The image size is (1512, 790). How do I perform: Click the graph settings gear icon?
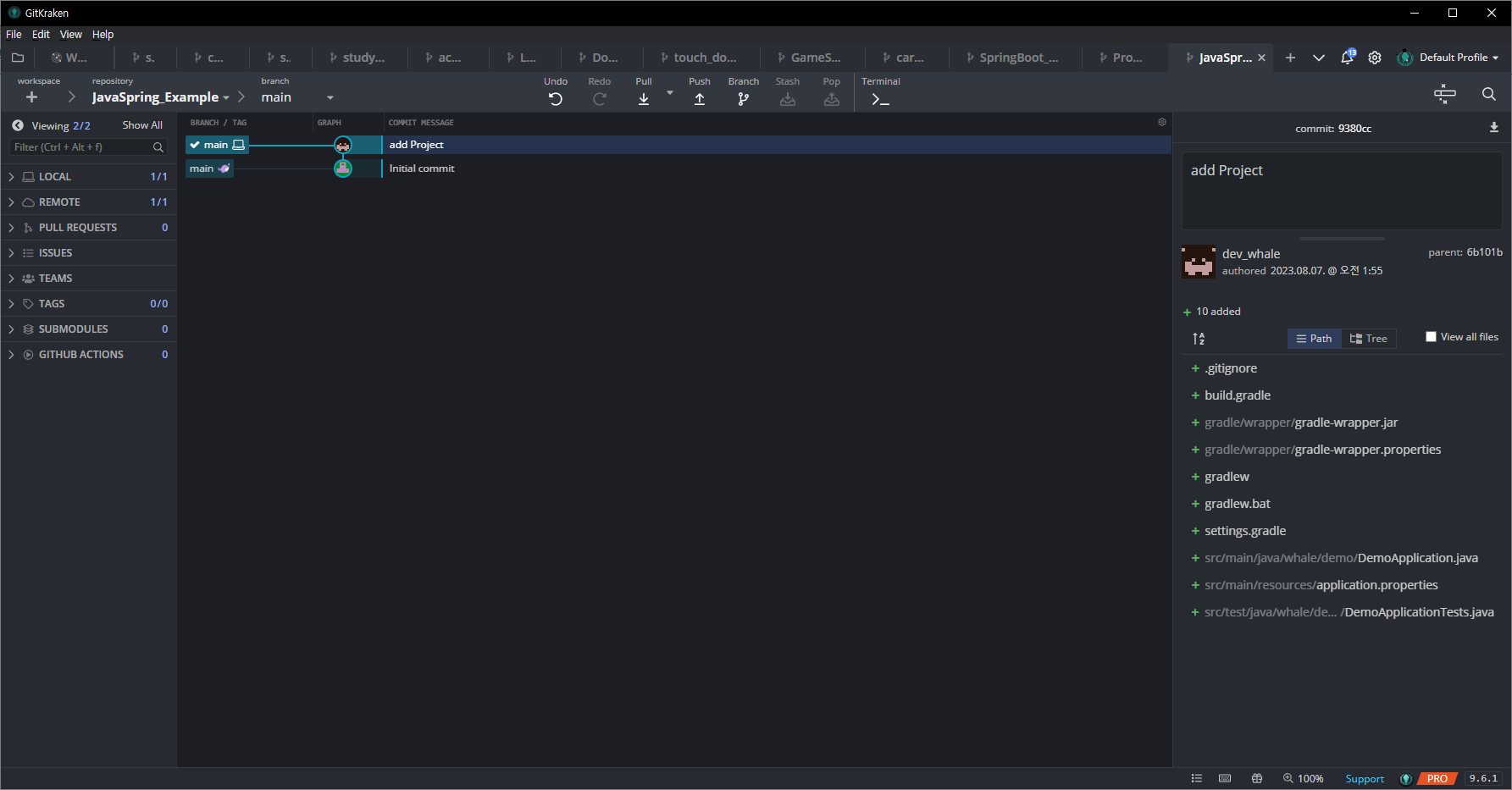point(1162,122)
